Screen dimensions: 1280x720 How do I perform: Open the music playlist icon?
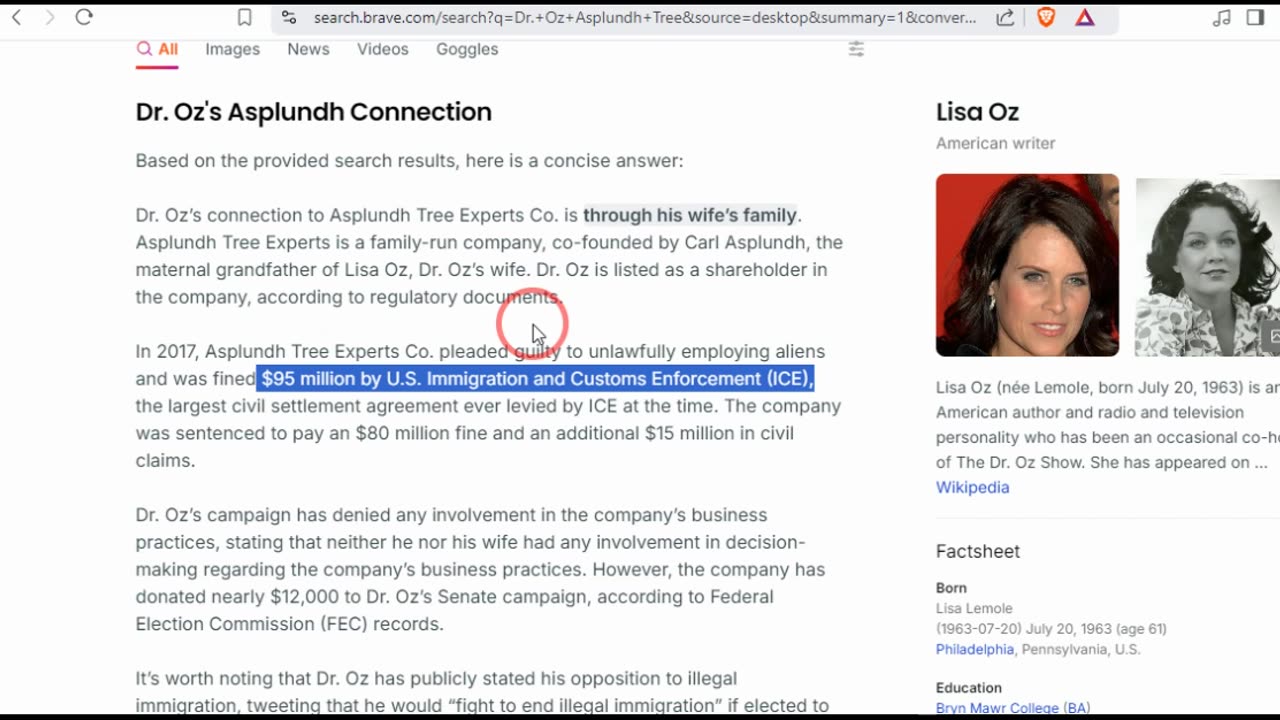(1221, 17)
